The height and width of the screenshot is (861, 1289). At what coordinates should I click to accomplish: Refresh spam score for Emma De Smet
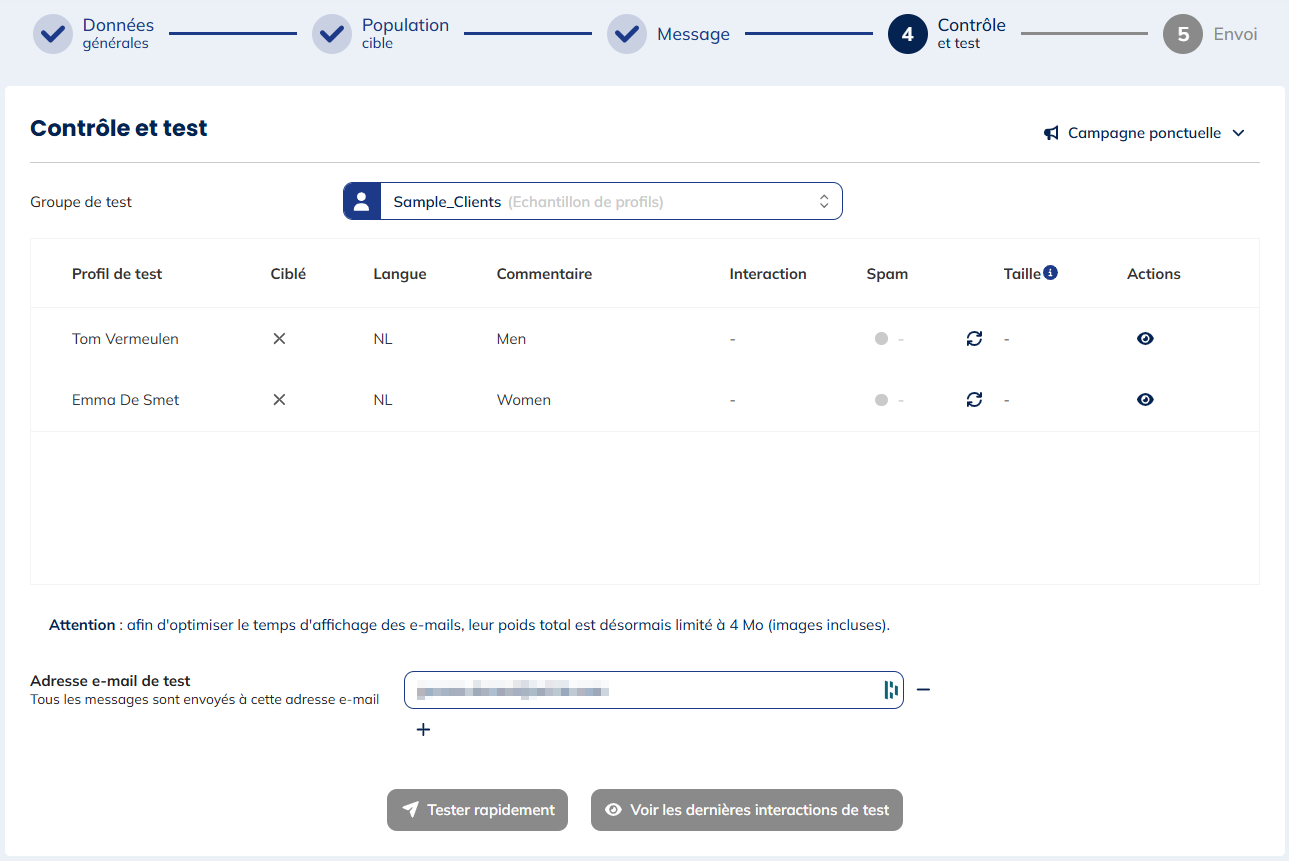tap(974, 400)
